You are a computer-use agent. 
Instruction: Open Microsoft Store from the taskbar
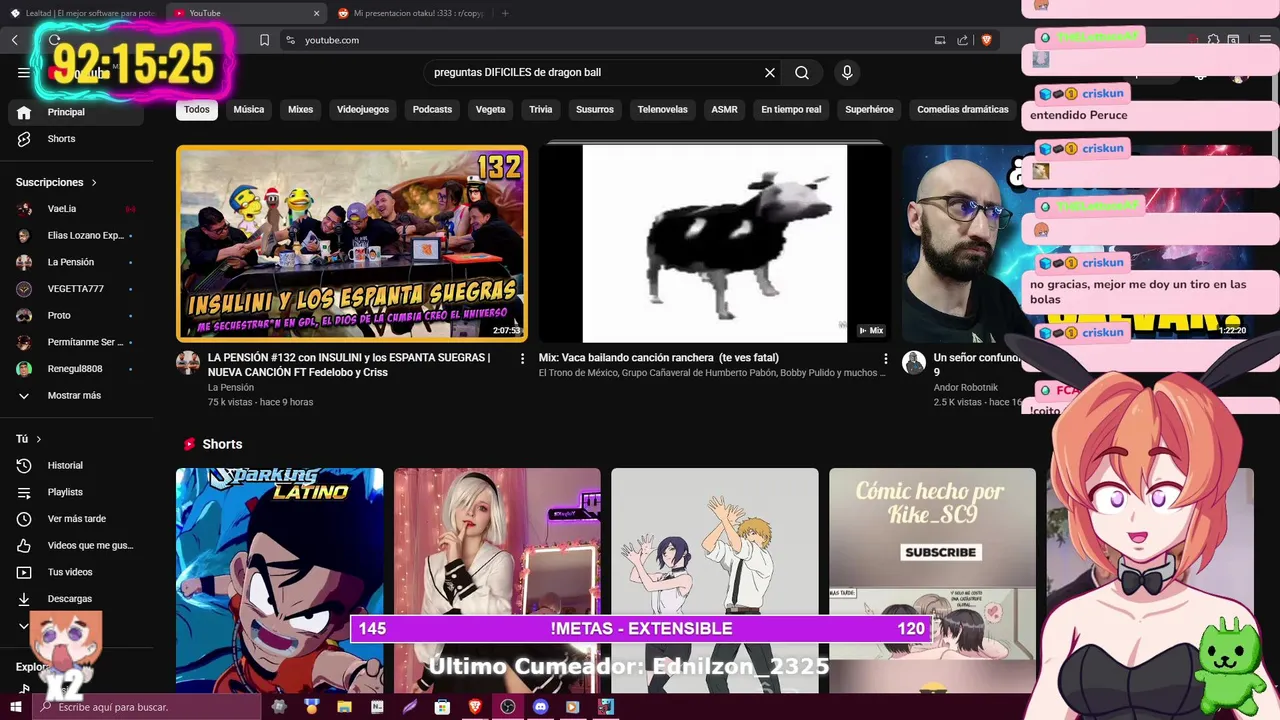(x=443, y=707)
